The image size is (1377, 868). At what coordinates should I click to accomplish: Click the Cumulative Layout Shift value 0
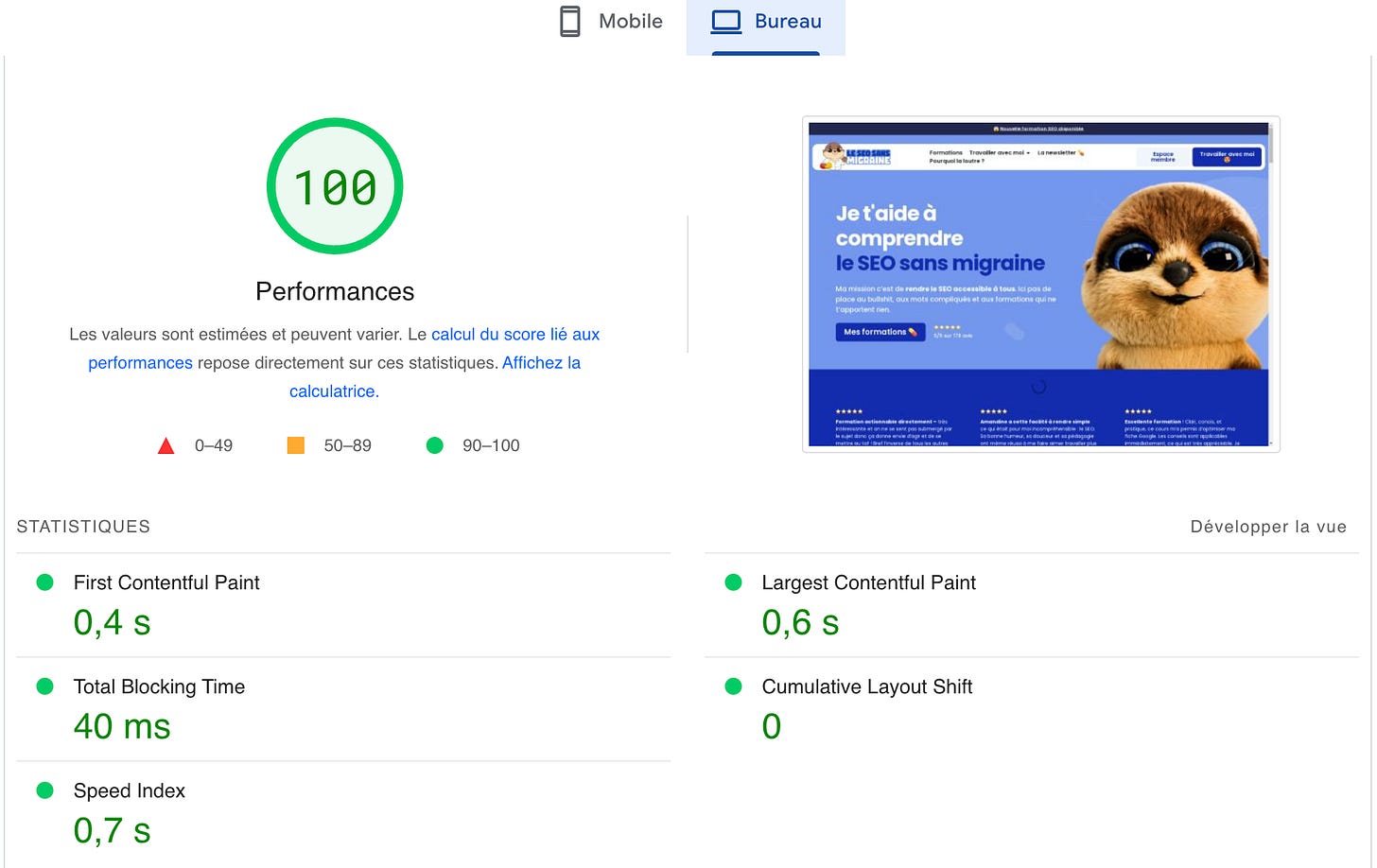[772, 727]
